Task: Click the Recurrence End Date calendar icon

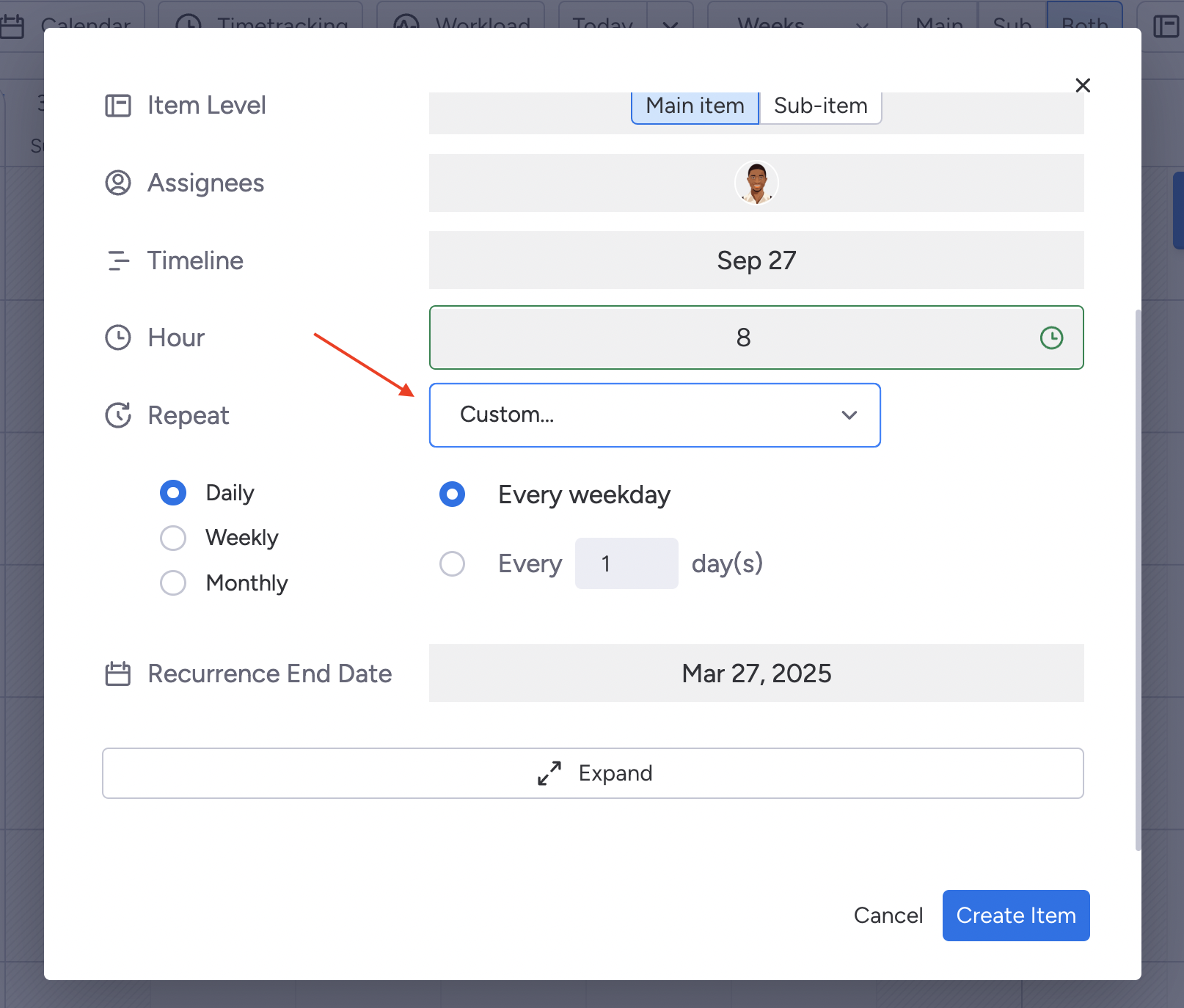Action: coord(118,673)
